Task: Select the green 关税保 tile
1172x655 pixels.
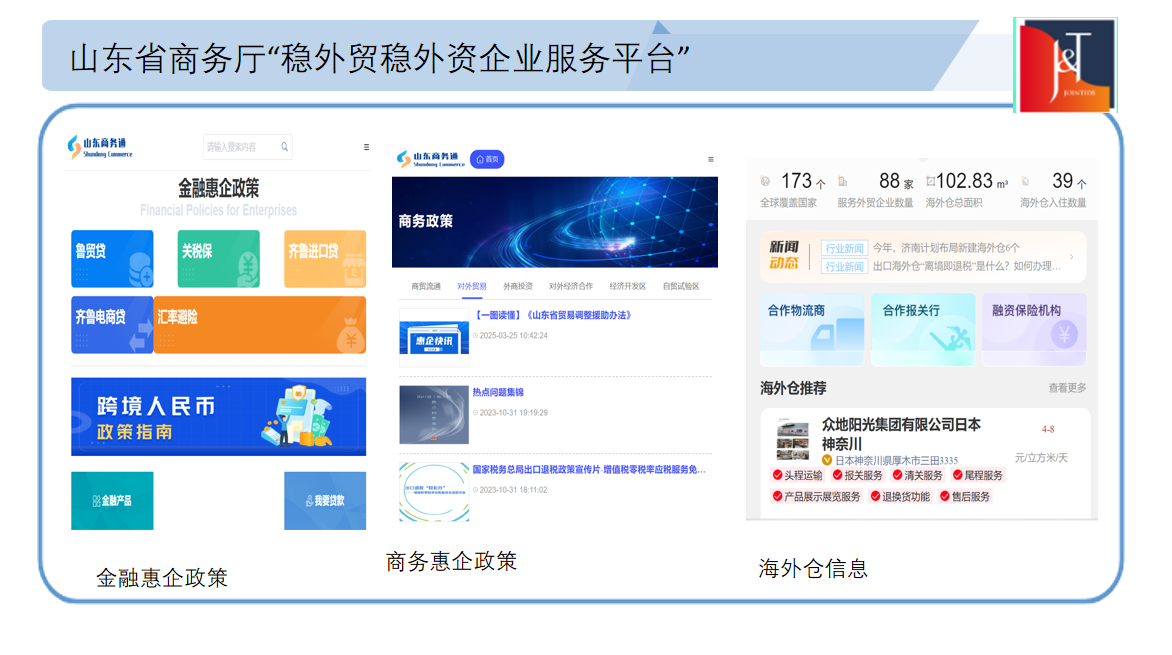Action: [x=218, y=259]
